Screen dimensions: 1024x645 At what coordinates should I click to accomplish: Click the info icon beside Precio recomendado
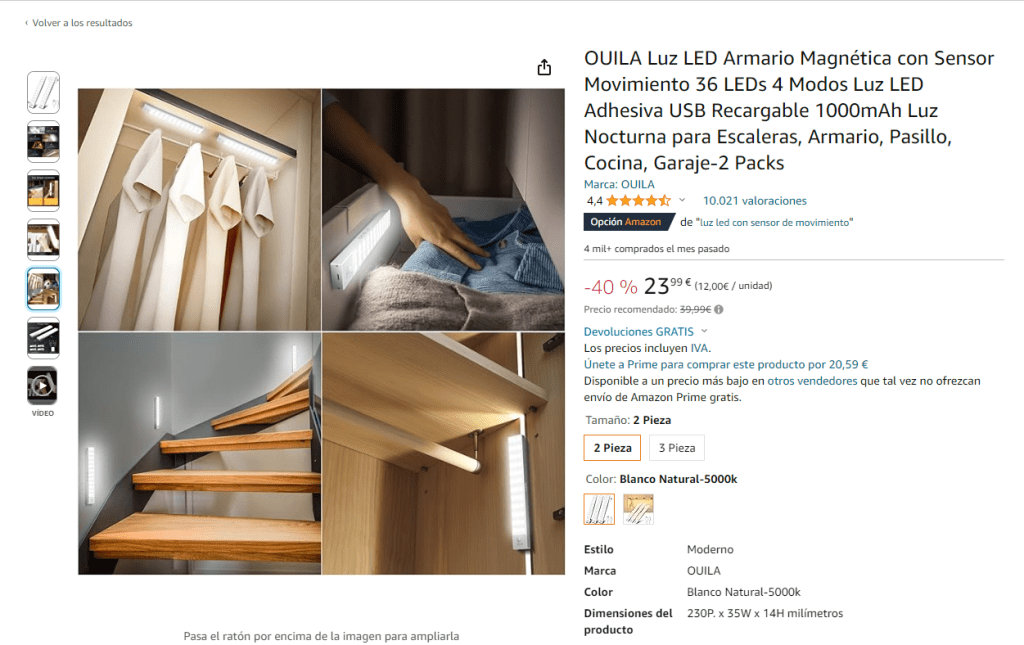pyautogui.click(x=718, y=309)
